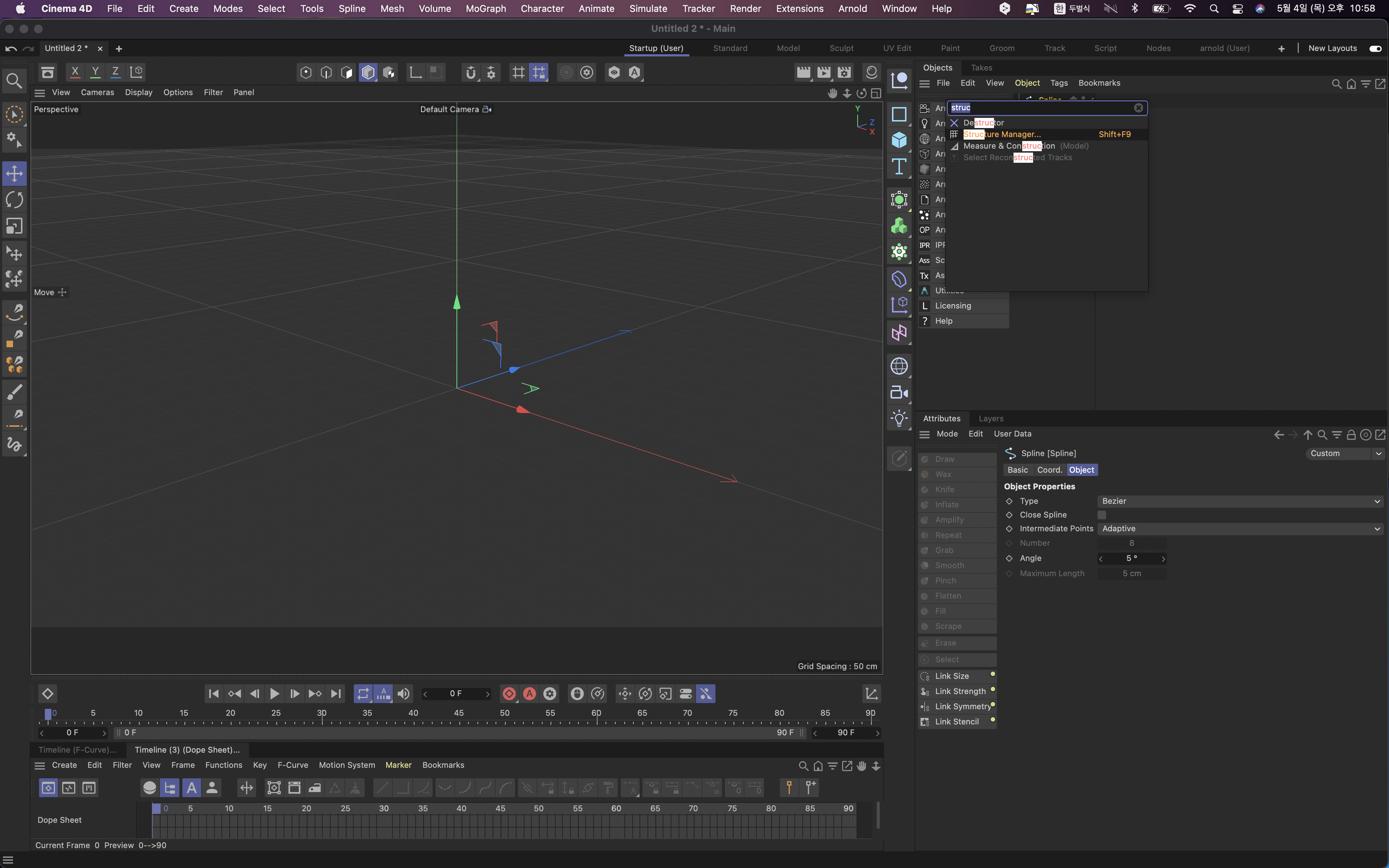The width and height of the screenshot is (1389, 868).
Task: Select the Rotate tool in left toolbar
Action: point(14,200)
